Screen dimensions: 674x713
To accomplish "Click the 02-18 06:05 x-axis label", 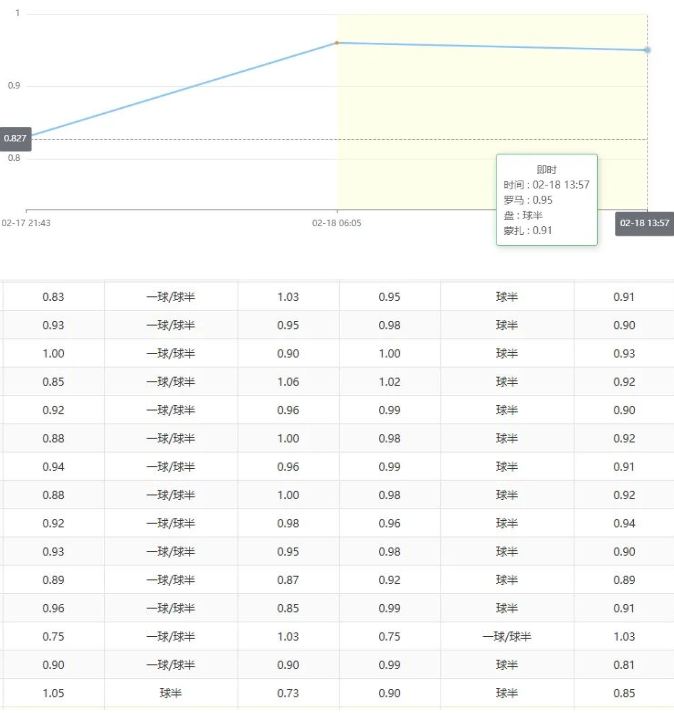I will click(337, 223).
